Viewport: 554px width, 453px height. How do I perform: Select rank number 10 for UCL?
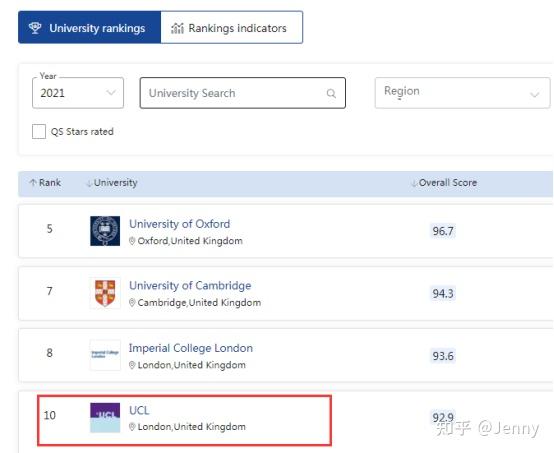pyautogui.click(x=49, y=415)
